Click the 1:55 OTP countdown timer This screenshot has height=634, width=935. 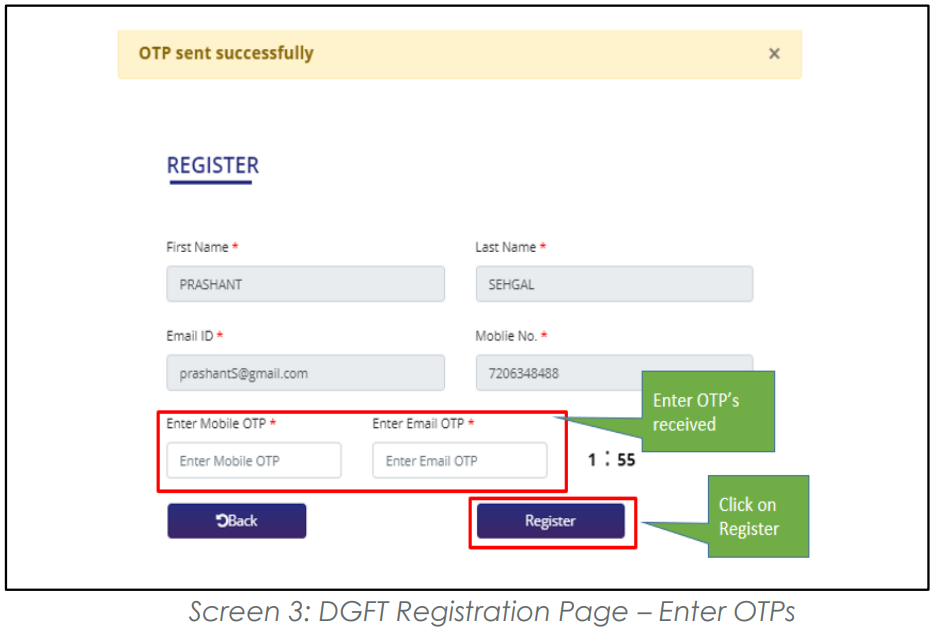(611, 459)
